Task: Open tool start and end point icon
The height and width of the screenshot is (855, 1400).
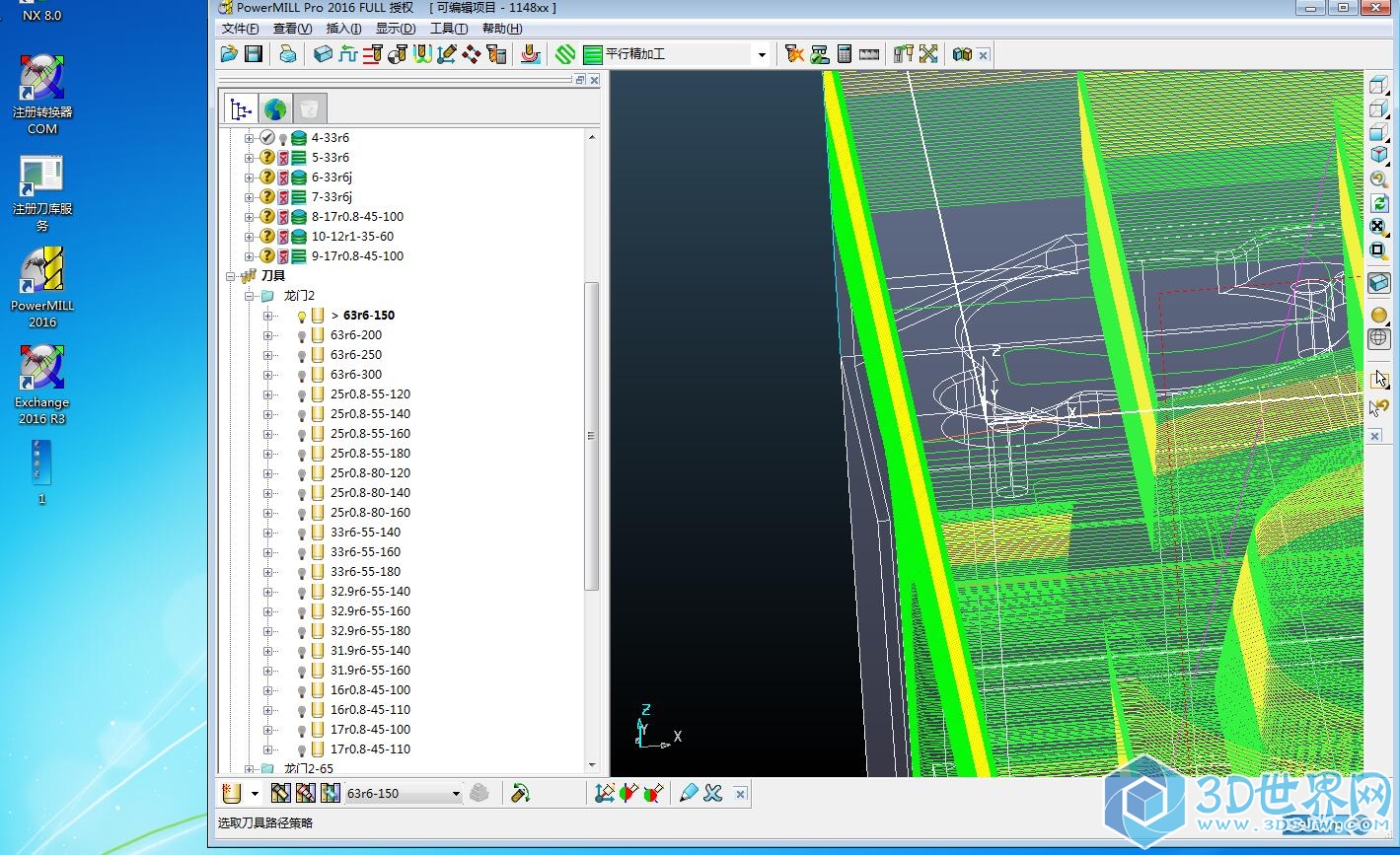Action: 397,54
